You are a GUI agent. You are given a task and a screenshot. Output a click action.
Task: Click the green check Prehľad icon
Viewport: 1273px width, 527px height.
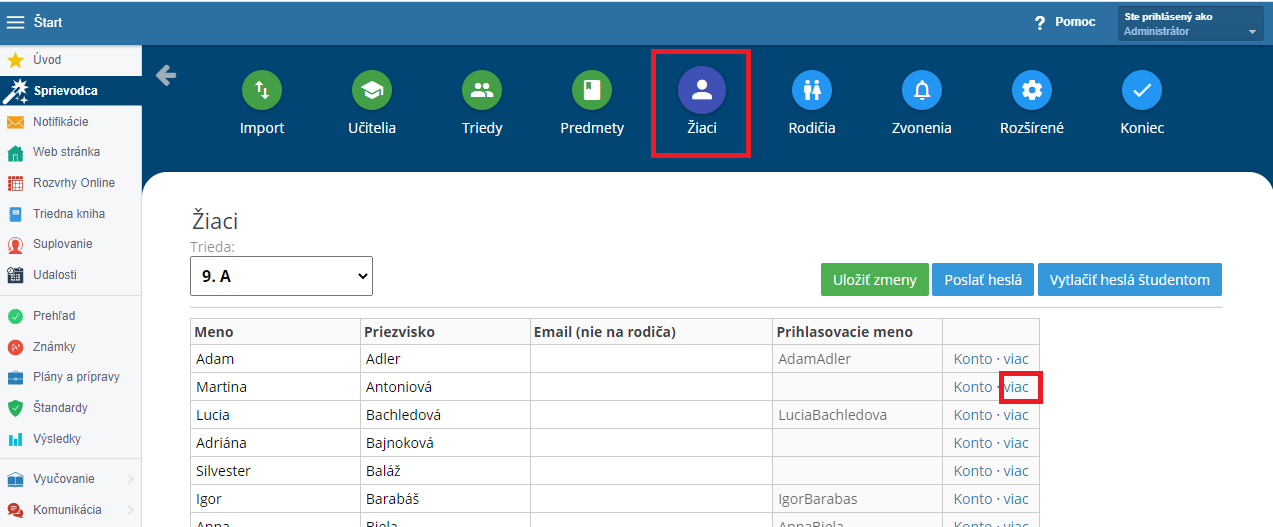pos(15,316)
